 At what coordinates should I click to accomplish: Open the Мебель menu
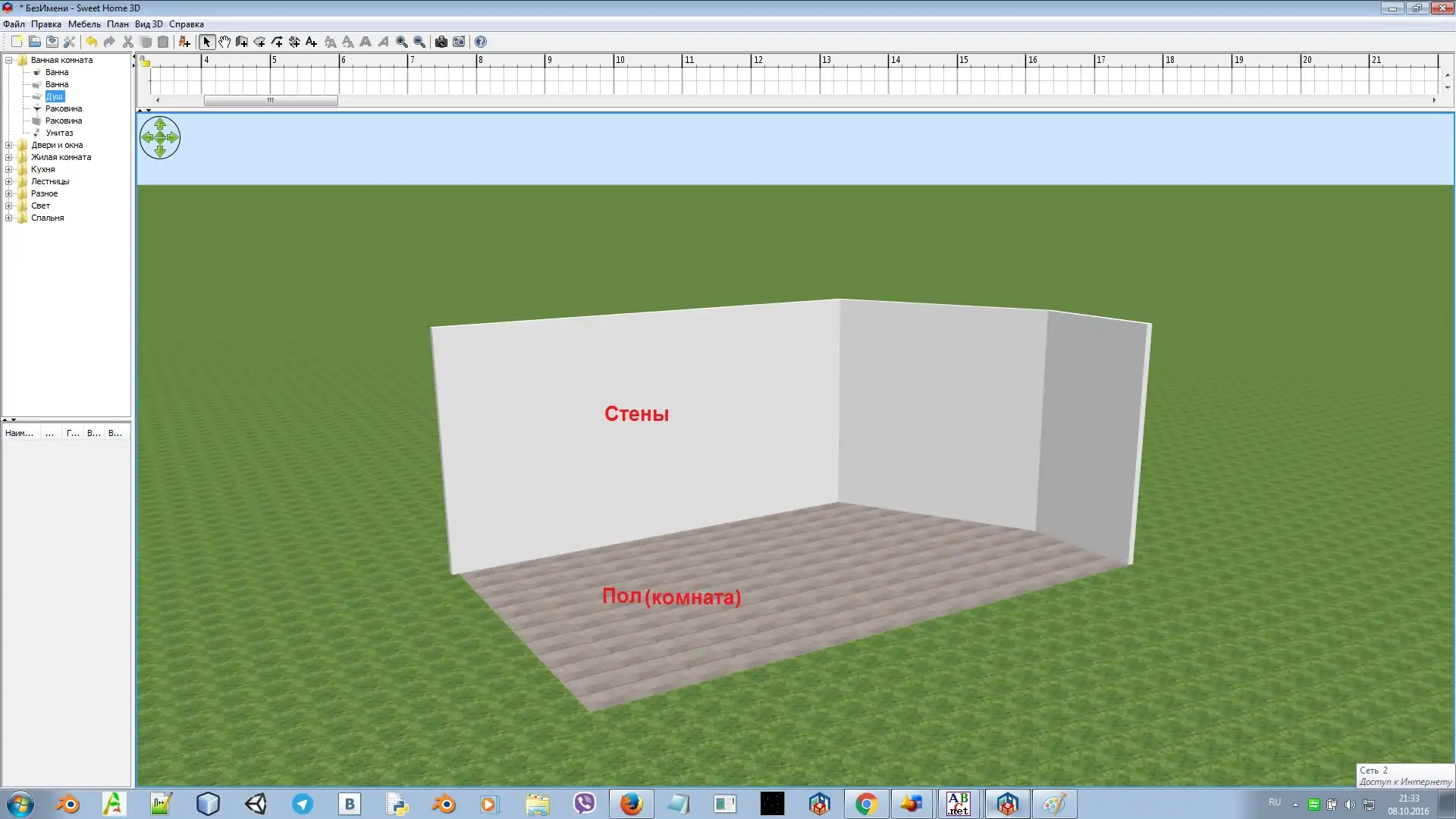point(83,24)
